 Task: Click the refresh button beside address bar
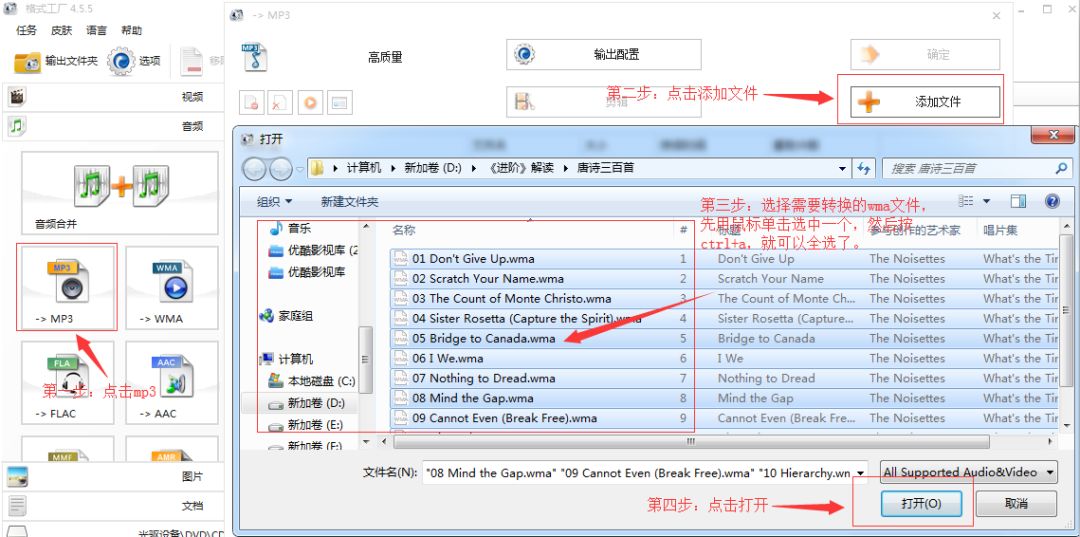863,168
